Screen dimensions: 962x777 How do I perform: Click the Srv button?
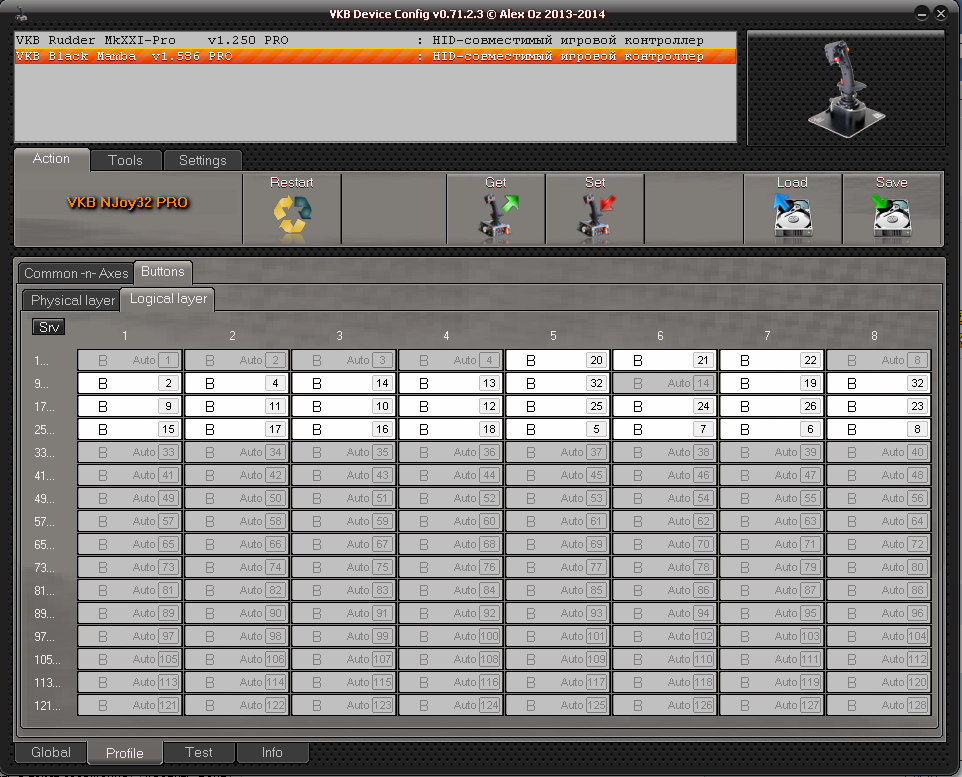pyautogui.click(x=49, y=327)
